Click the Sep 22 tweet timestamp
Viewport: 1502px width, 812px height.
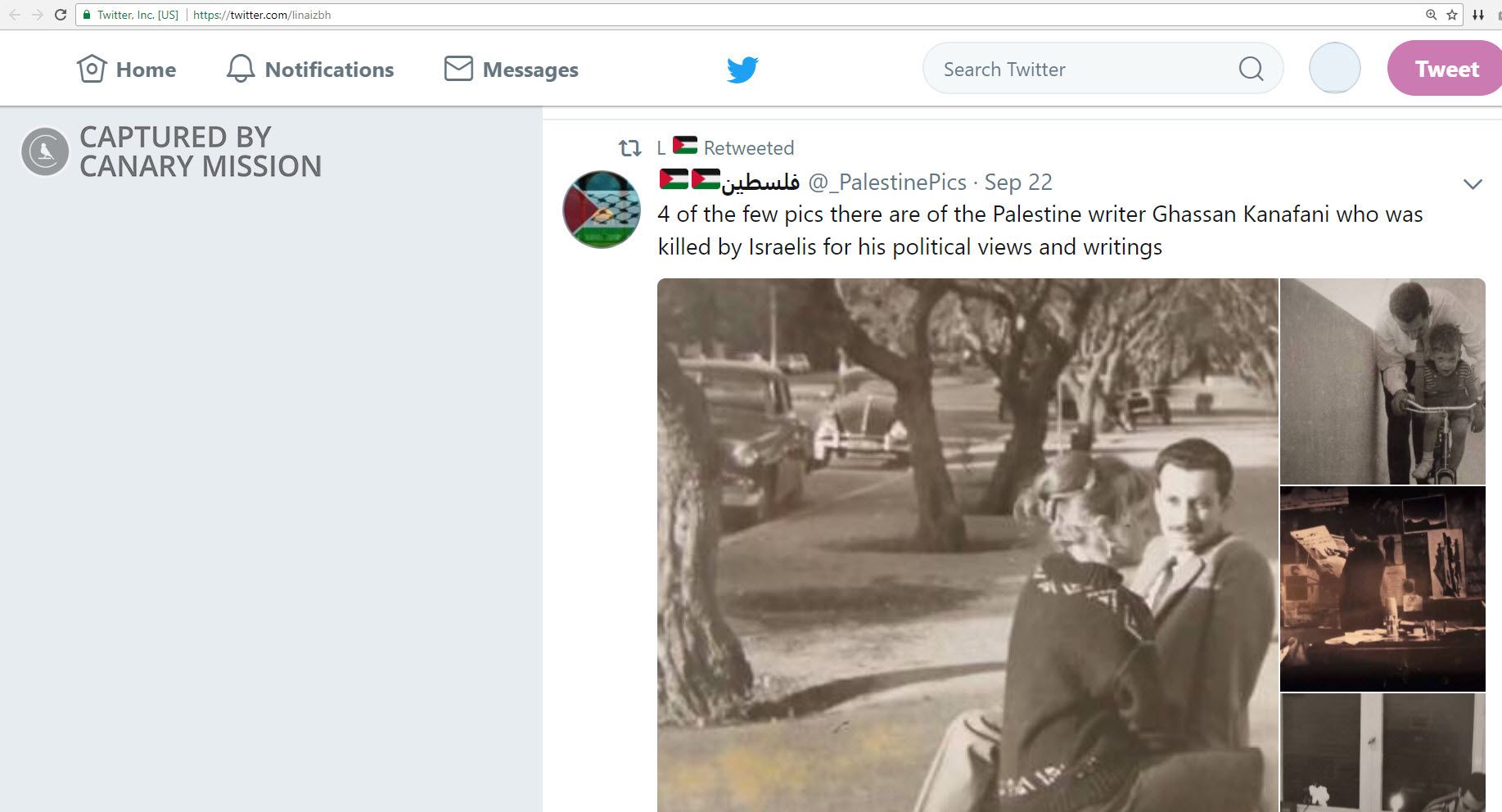[x=1018, y=182]
